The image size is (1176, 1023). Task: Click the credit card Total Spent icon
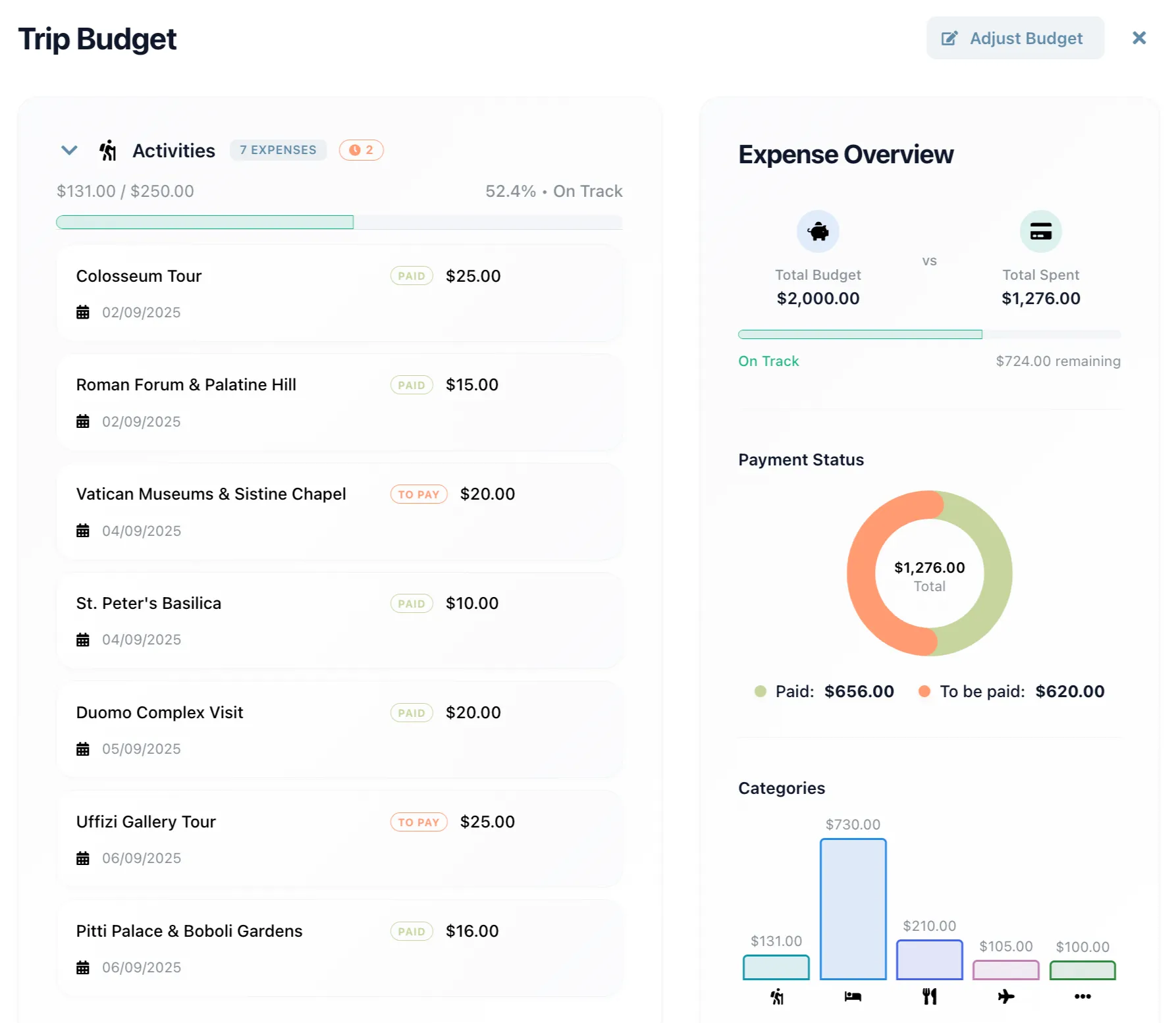[1040, 232]
